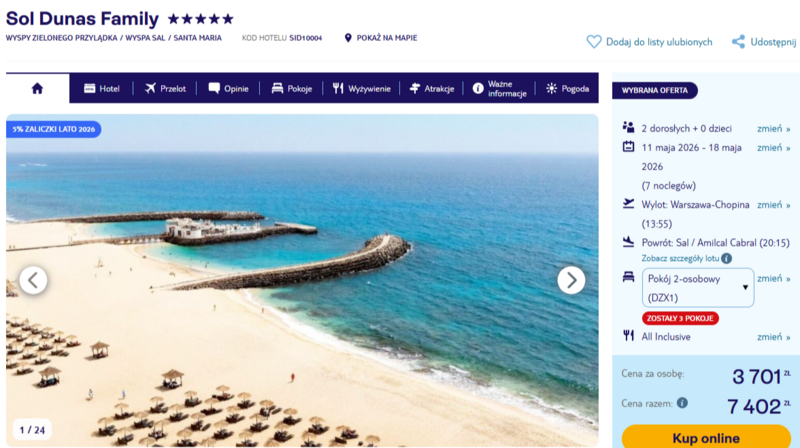
Task: Click the main beach gallery photo
Action: pyautogui.click(x=302, y=281)
